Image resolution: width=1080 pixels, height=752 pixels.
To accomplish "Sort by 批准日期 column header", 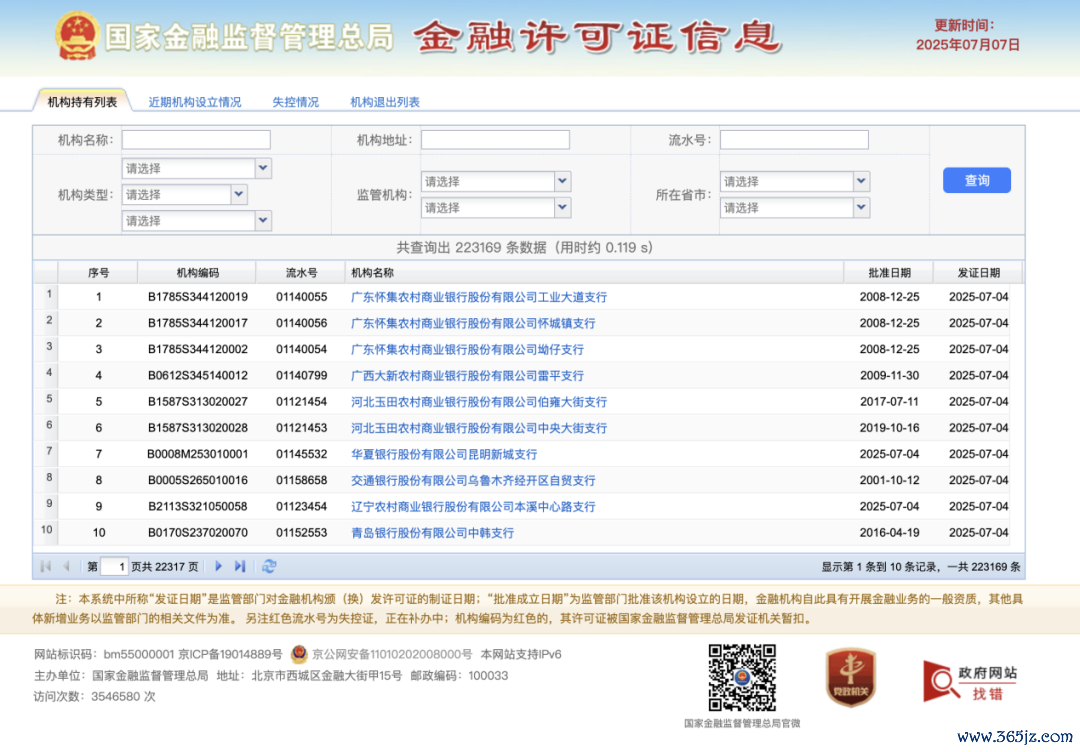I will (889, 273).
